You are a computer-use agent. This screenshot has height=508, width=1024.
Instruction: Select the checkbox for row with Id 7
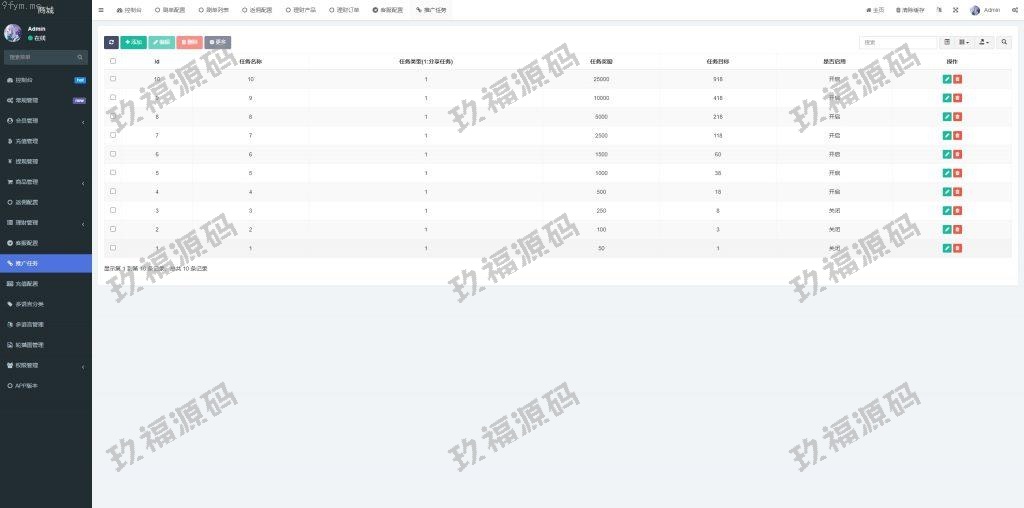point(113,135)
